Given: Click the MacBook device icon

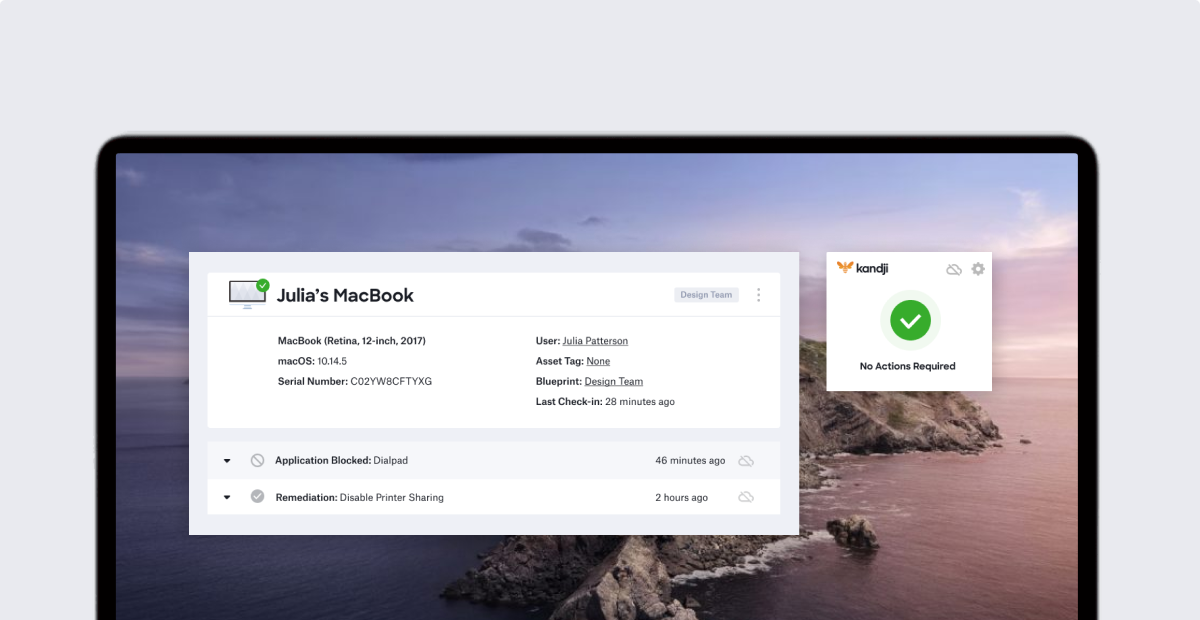Looking at the screenshot, I should [247, 294].
